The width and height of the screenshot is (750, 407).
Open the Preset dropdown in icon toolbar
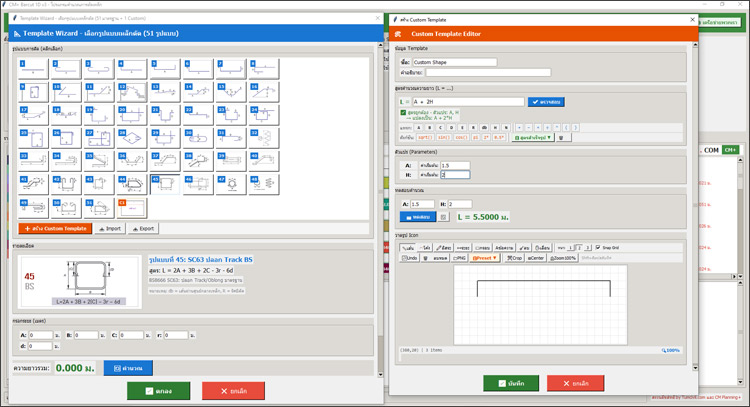pos(485,257)
